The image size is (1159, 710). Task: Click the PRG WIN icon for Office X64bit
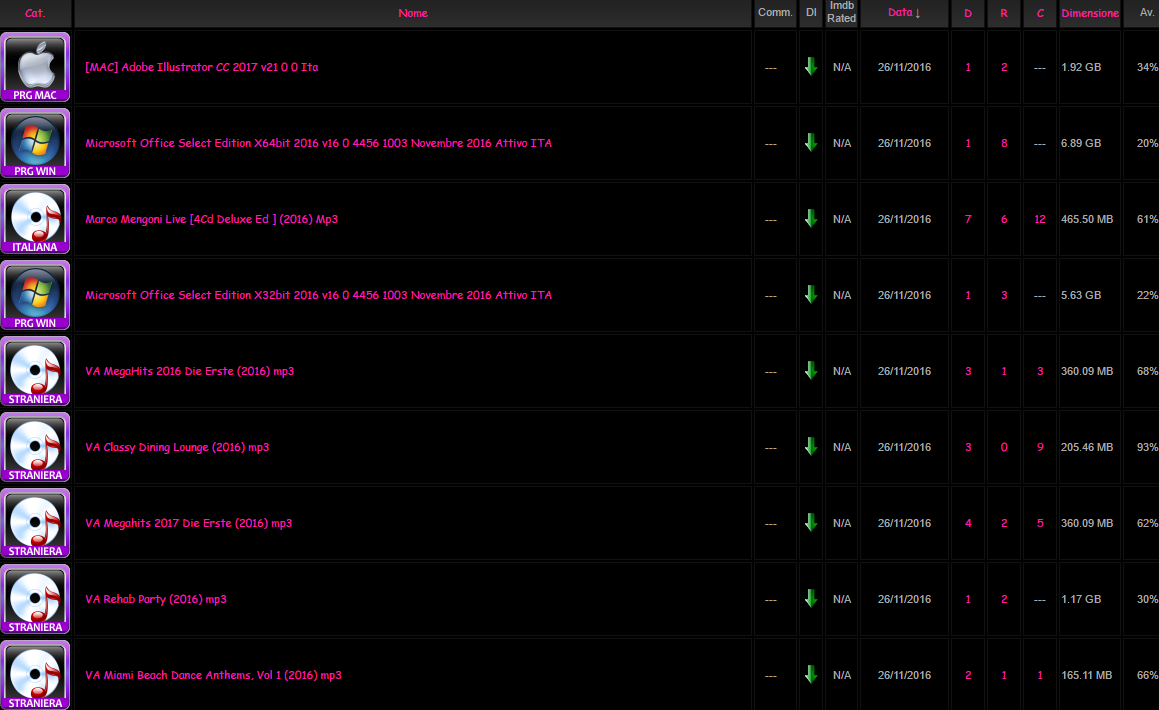click(x=35, y=143)
